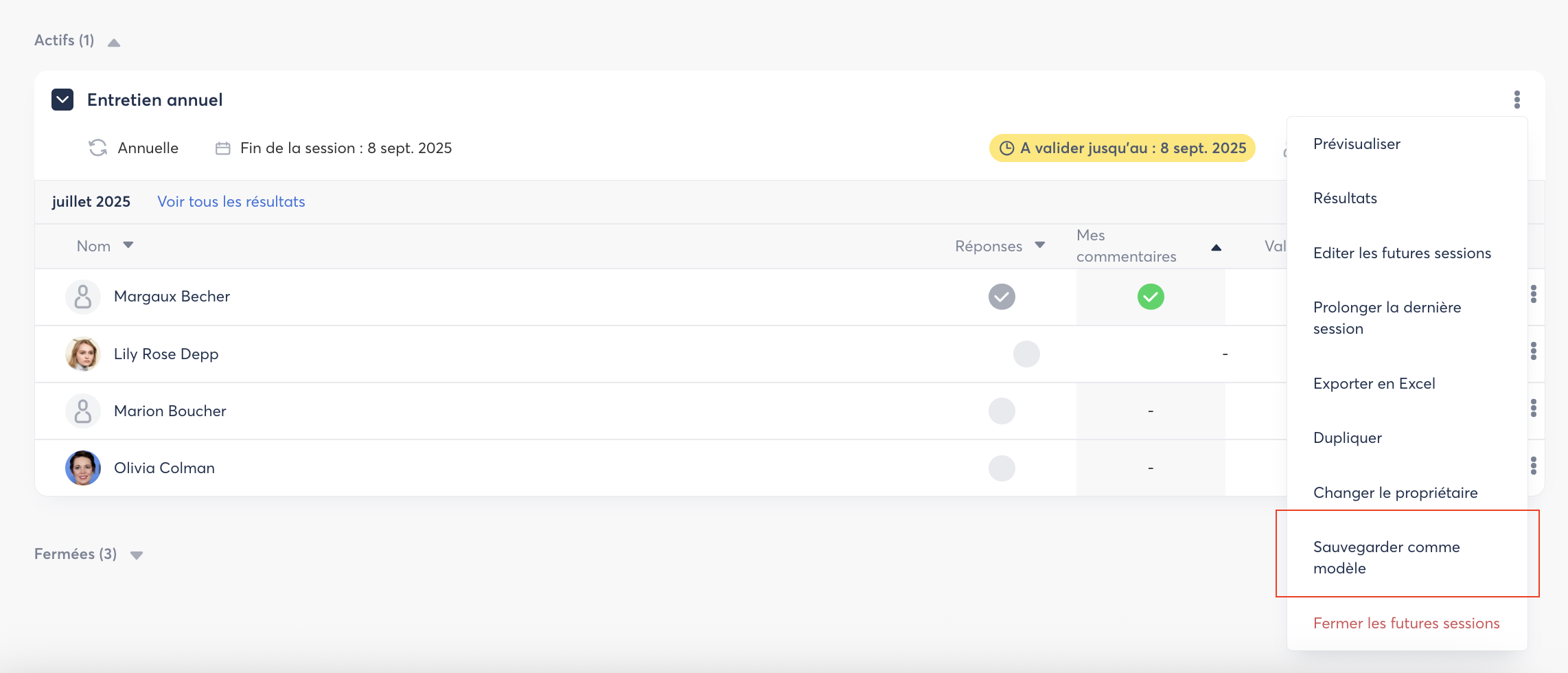Click Olivia Colman's profile picture
This screenshot has width=1568, height=673.
click(x=82, y=468)
